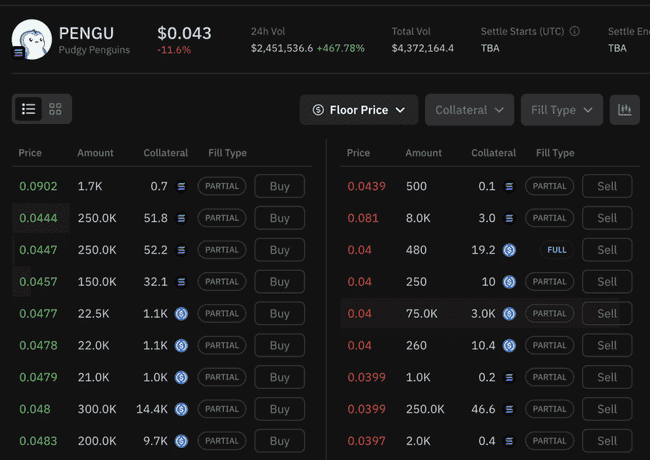Click USDC icon in 22.5K row

click(181, 314)
